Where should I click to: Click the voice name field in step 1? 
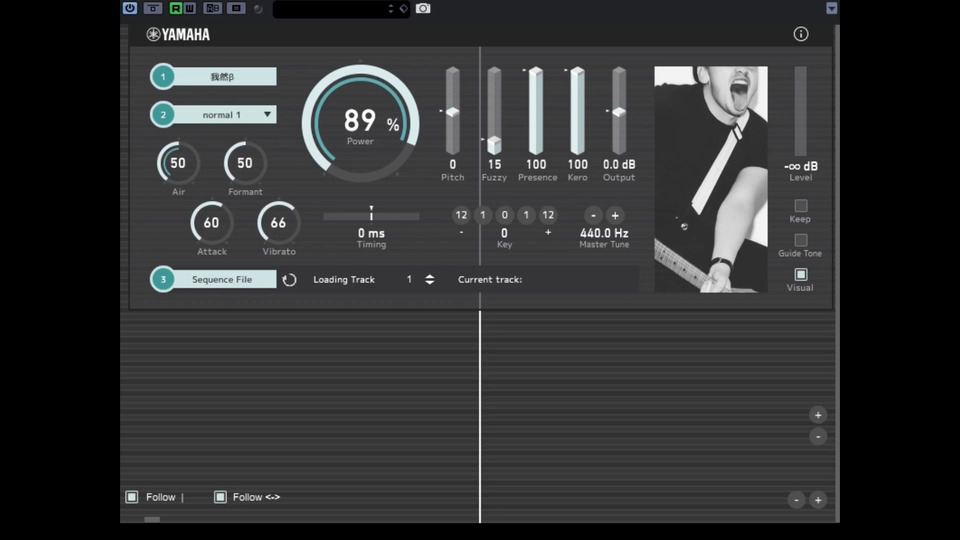[x=223, y=77]
